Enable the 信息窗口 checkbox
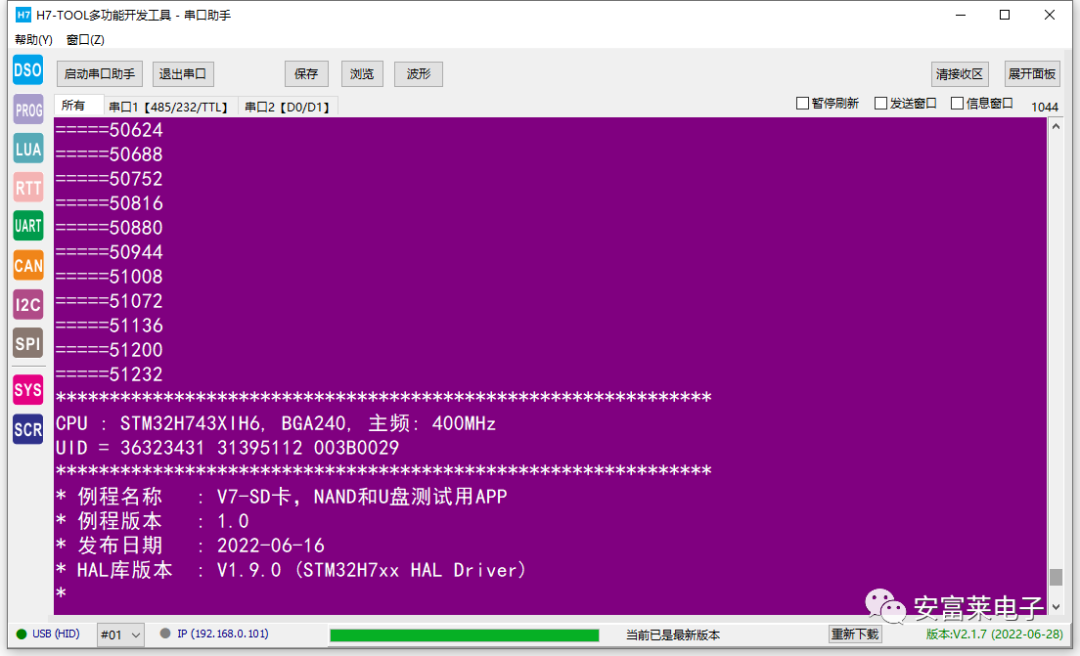The height and width of the screenshot is (656, 1080). tap(957, 103)
